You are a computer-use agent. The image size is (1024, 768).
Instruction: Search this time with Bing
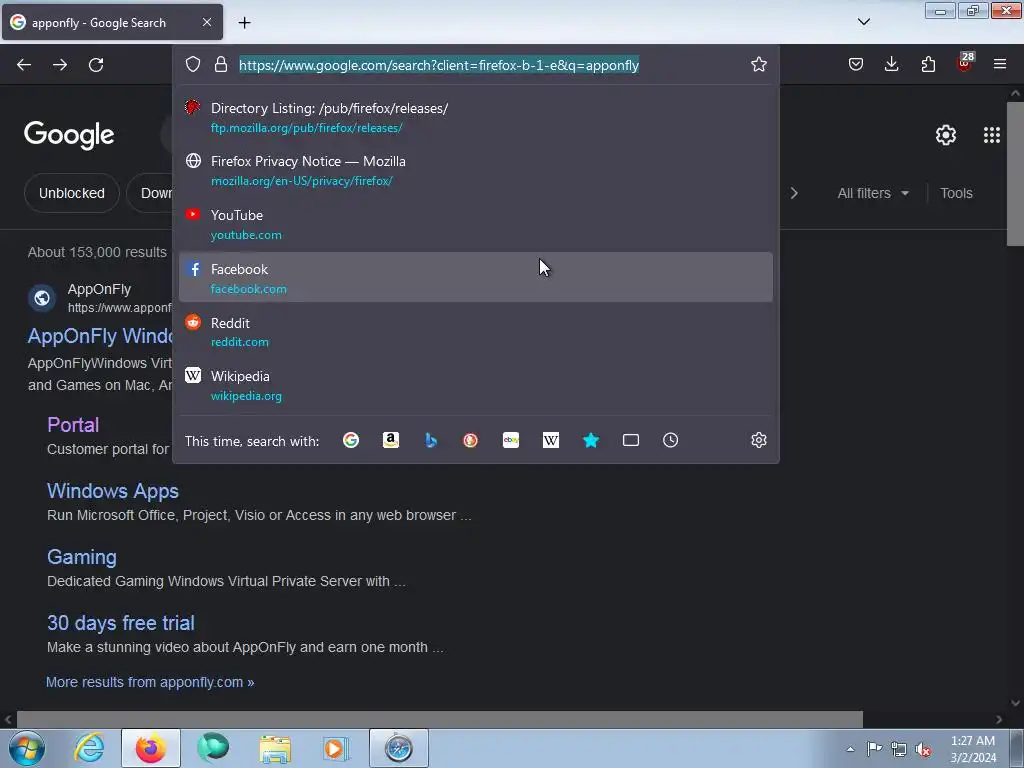430,440
